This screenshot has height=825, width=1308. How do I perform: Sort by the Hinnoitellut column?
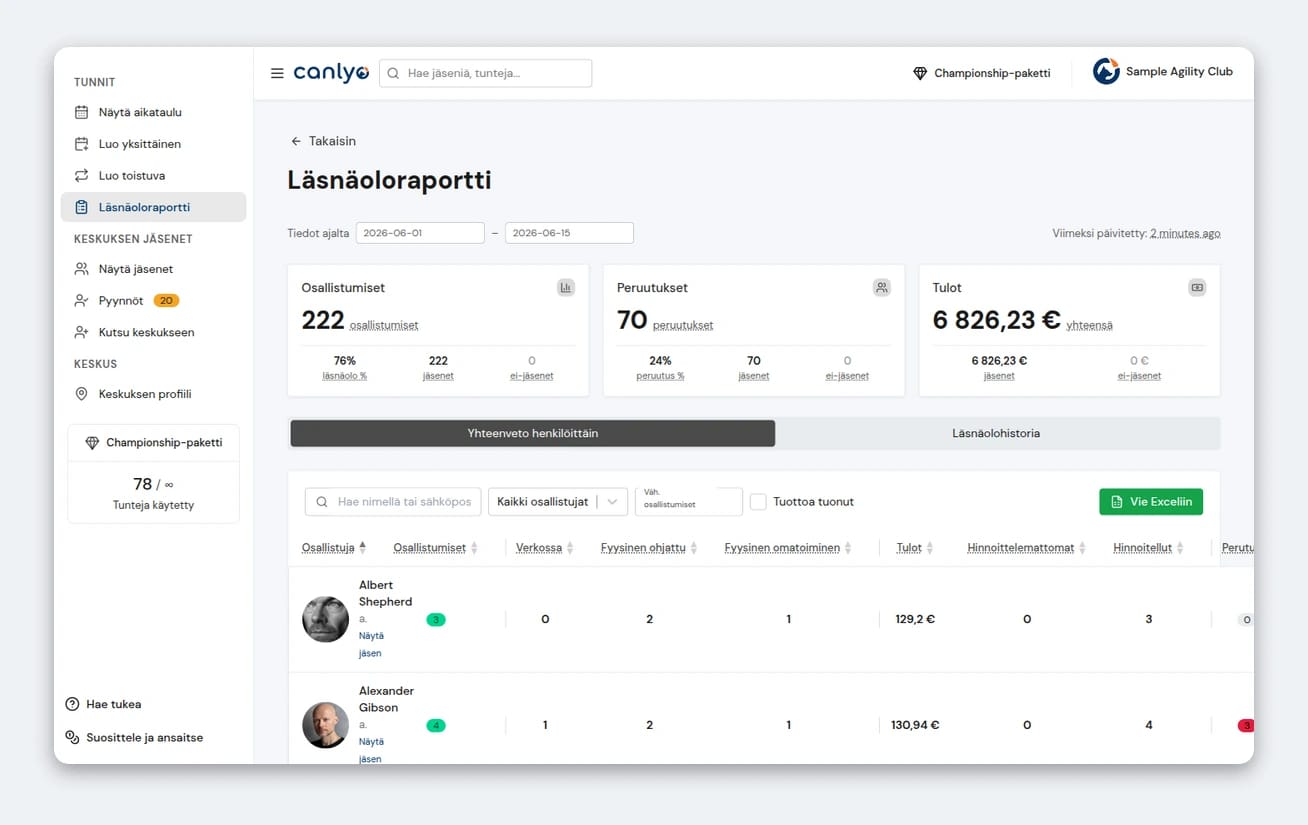click(1149, 548)
